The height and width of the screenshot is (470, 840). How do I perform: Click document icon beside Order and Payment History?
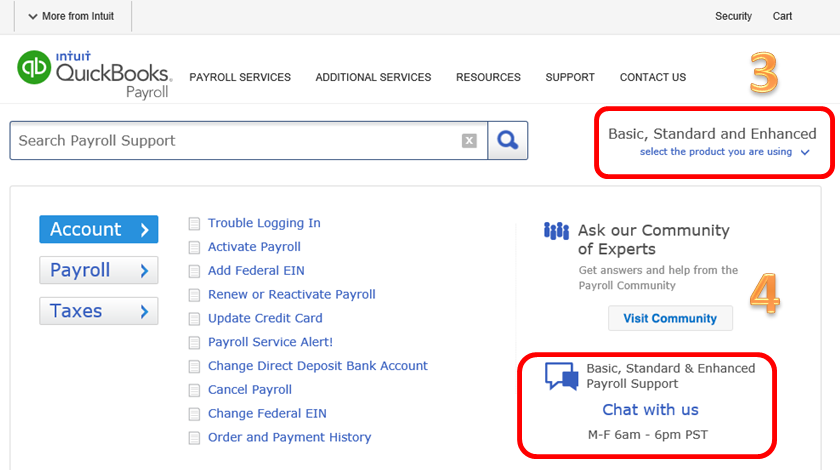194,438
